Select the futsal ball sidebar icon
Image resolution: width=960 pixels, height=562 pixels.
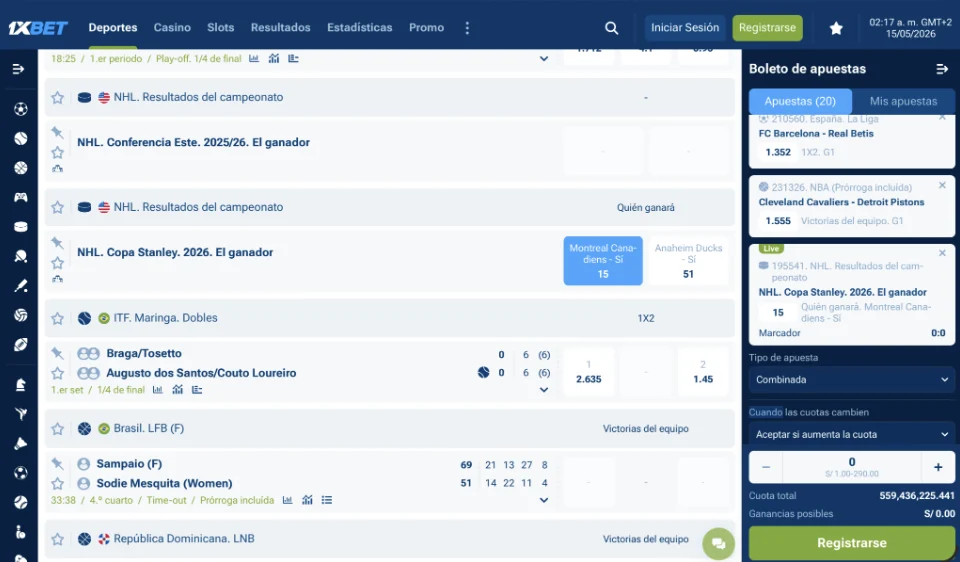[21, 473]
